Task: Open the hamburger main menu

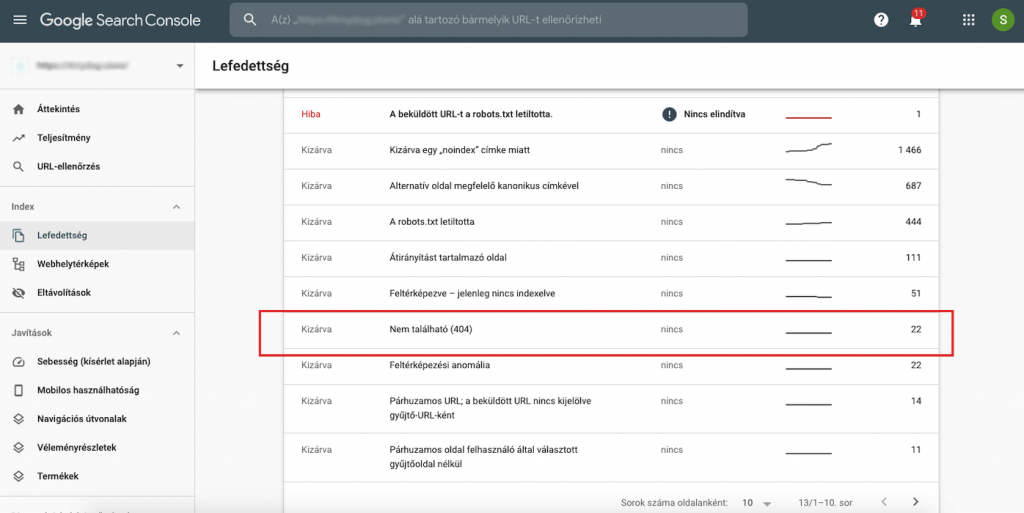Action: [20, 20]
